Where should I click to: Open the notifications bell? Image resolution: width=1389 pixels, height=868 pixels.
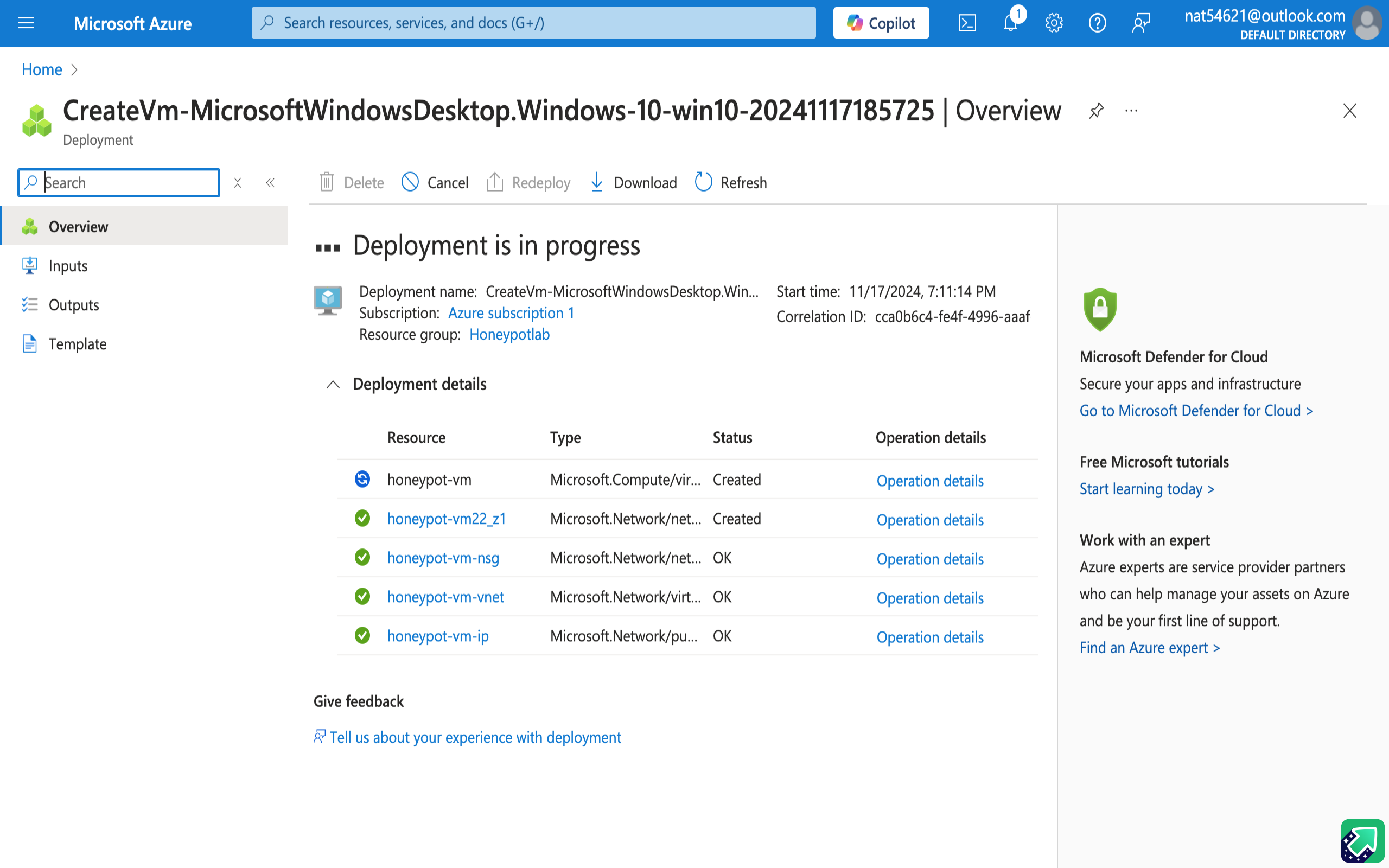tap(1010, 23)
